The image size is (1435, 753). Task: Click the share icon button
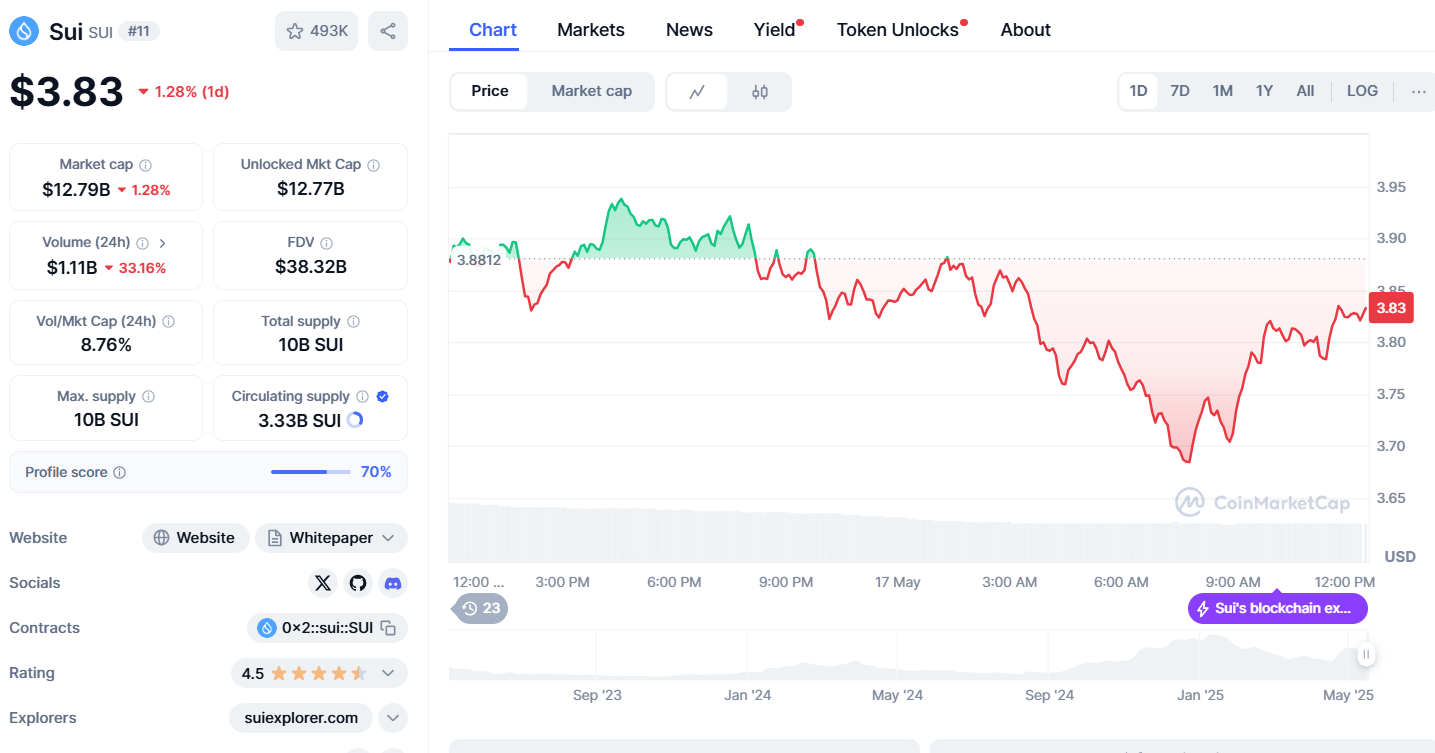pyautogui.click(x=388, y=31)
